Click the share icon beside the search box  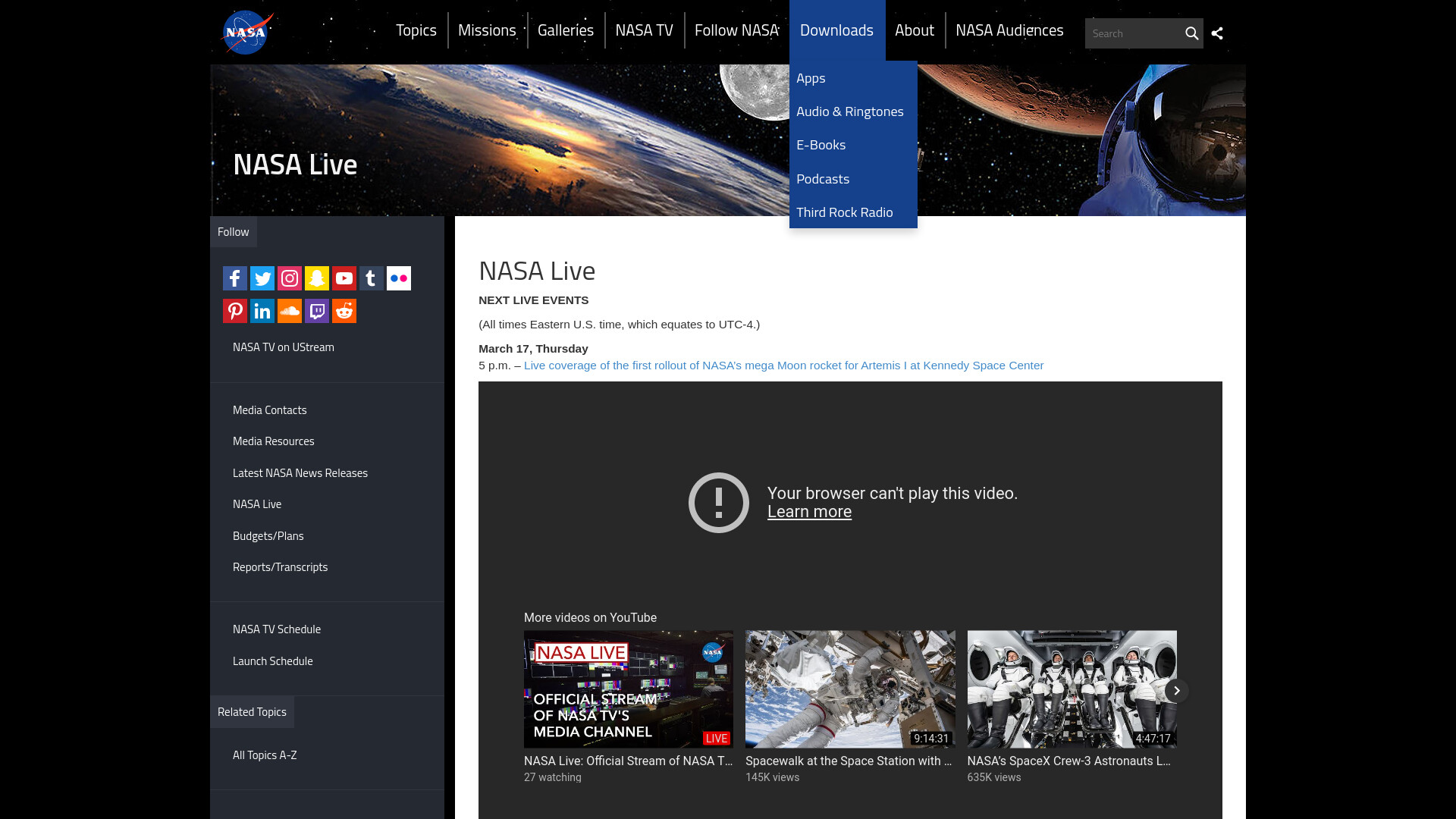coord(1217,33)
